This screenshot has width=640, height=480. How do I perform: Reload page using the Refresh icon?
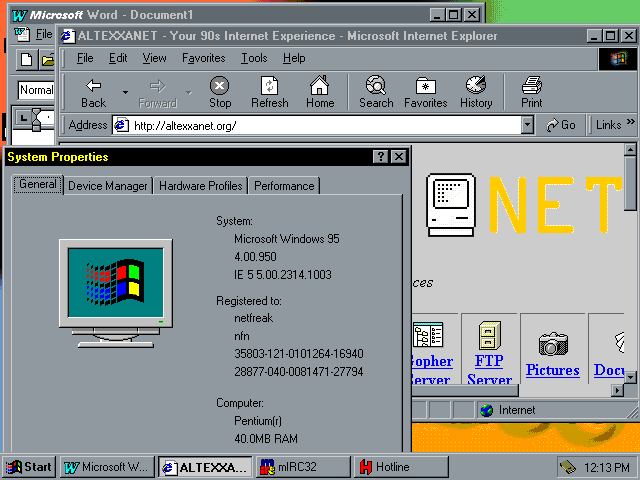coord(269,85)
